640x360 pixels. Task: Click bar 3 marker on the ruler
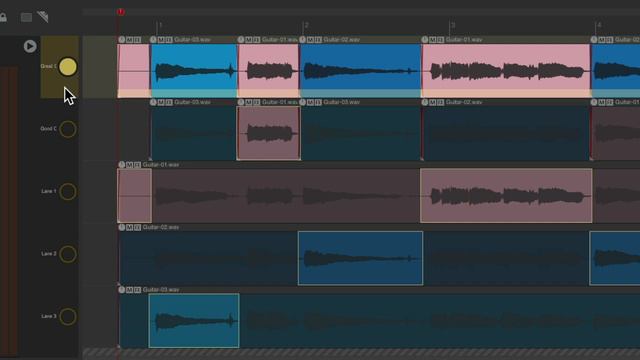[x=453, y=25]
